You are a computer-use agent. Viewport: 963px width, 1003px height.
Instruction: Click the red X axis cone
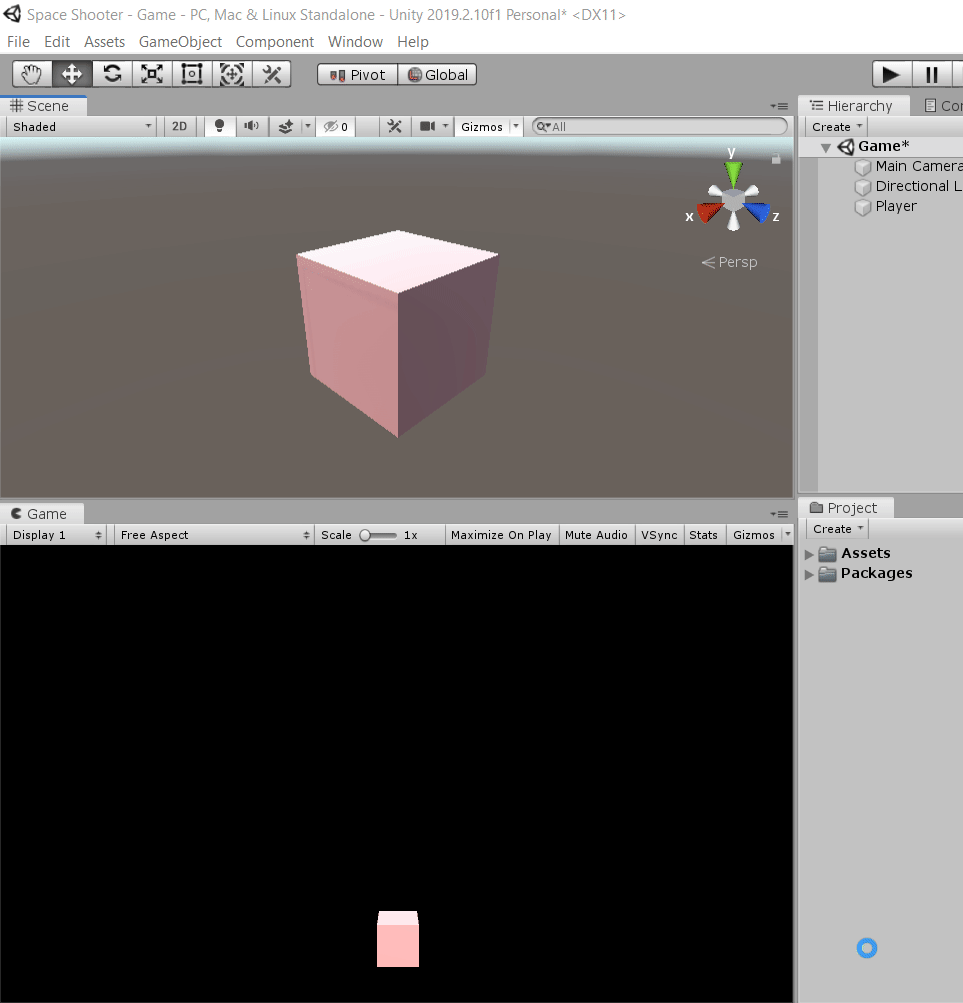tap(710, 212)
